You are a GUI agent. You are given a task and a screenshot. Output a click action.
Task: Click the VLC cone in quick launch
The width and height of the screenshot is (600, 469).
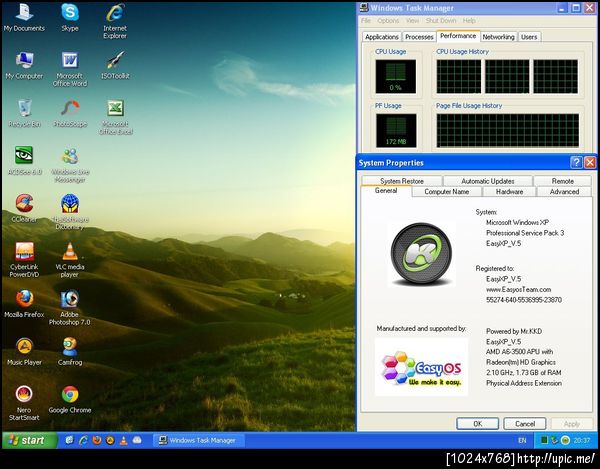coord(124,440)
